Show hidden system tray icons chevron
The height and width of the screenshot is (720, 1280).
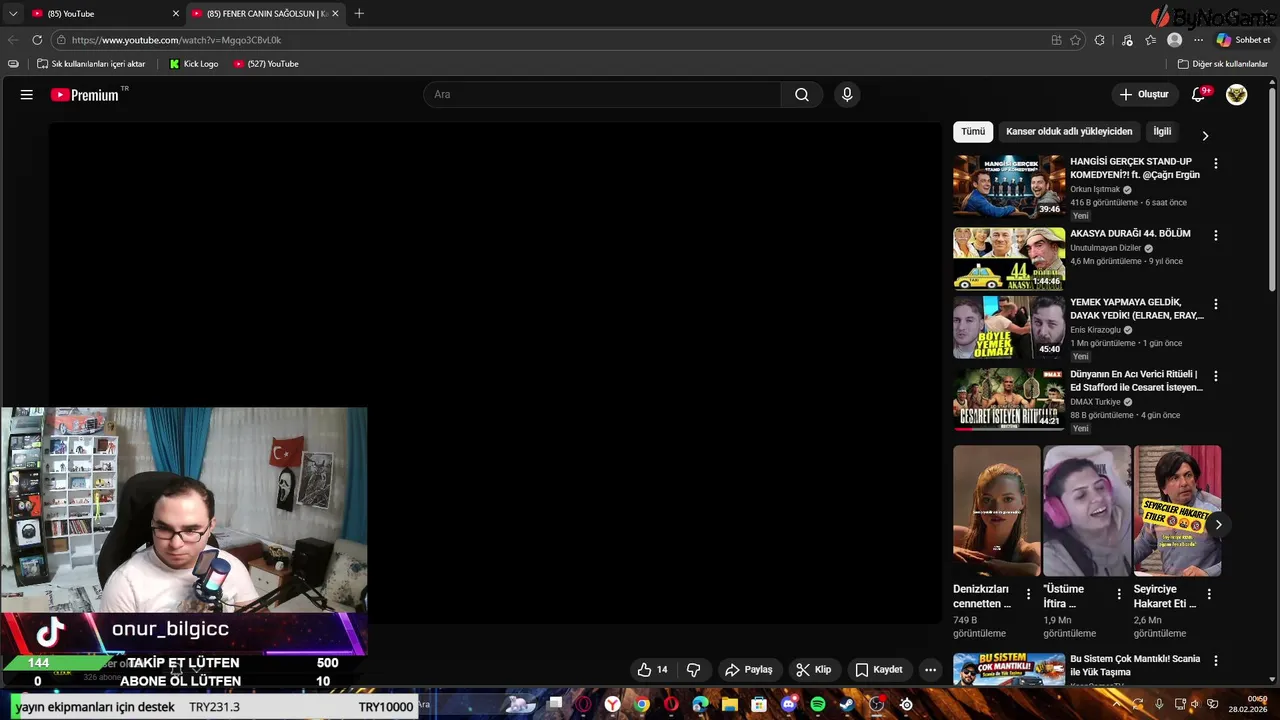[x=1117, y=703]
